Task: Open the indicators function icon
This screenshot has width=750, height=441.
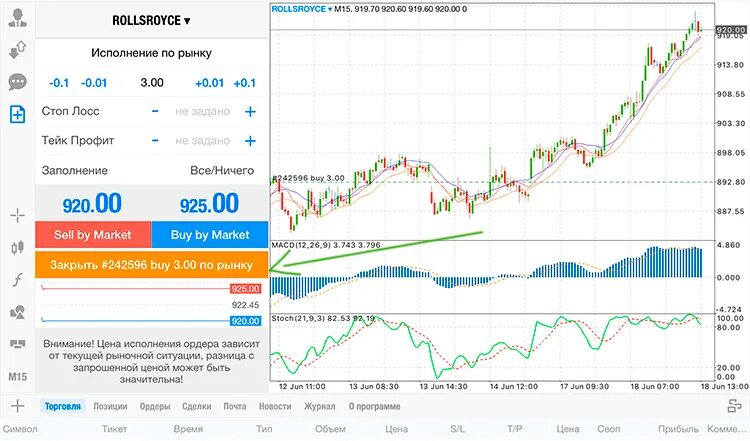Action: point(18,279)
